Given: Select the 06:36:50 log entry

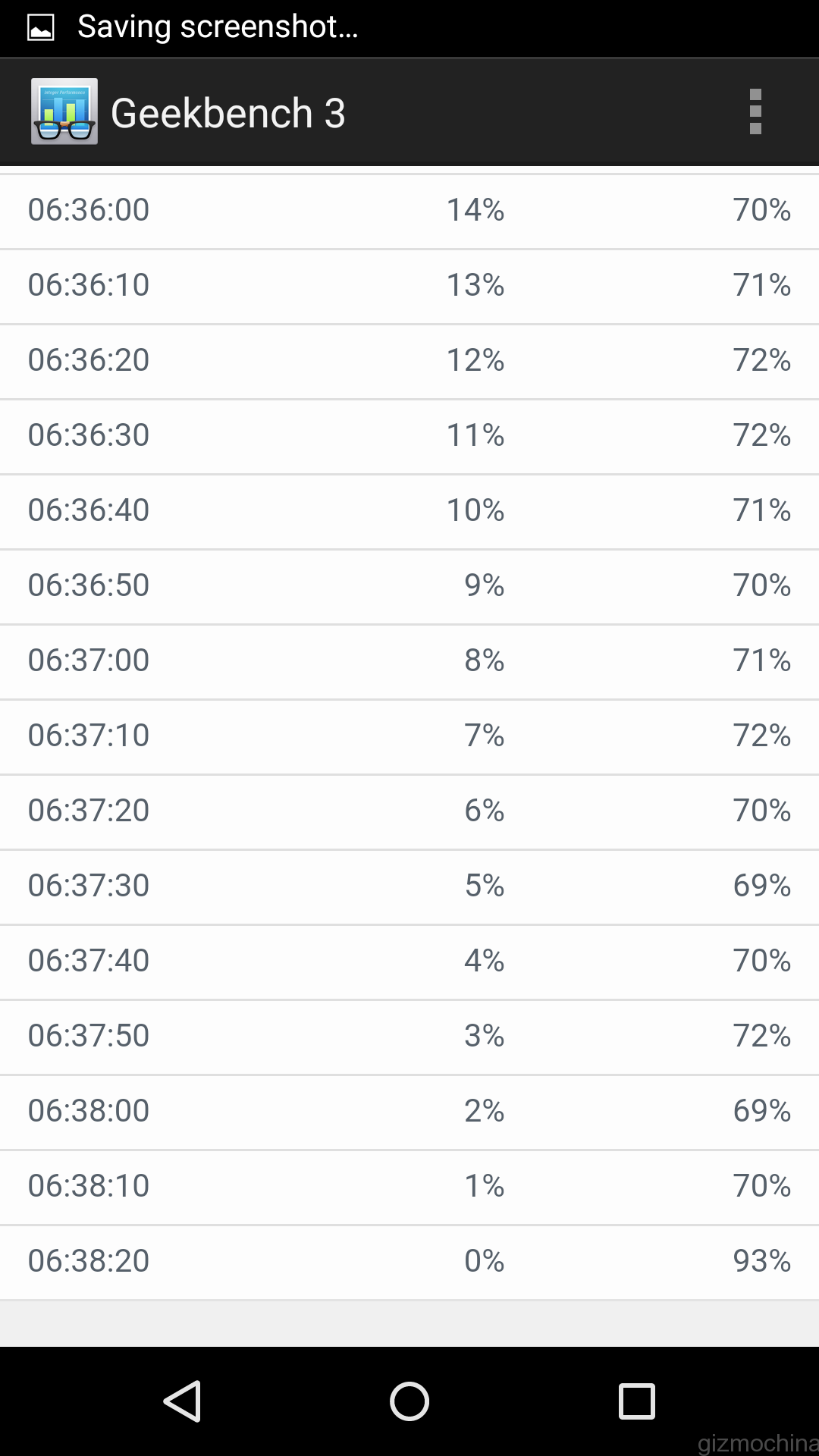Looking at the screenshot, I should coord(409,585).
